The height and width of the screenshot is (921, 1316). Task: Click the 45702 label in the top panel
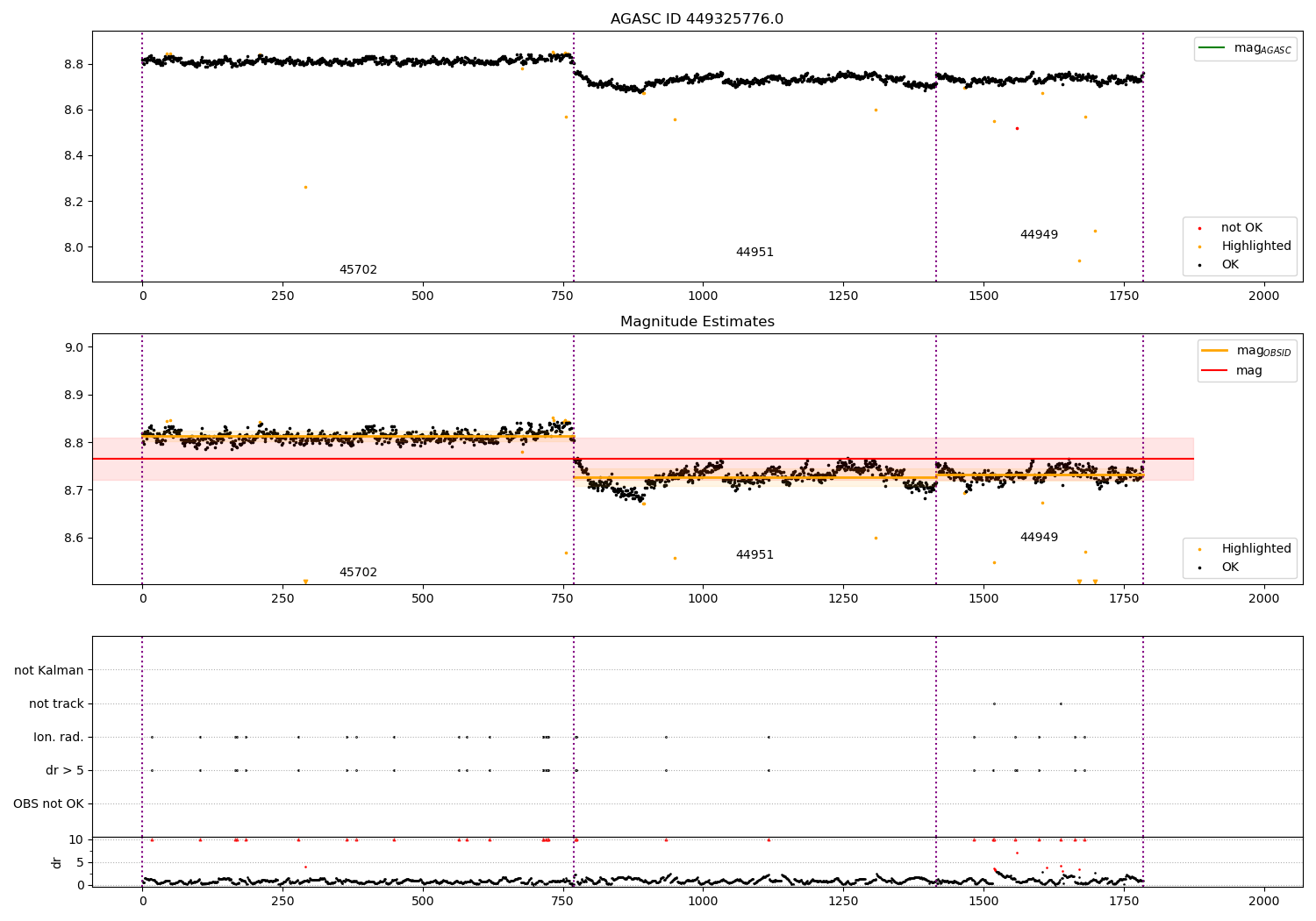(x=358, y=270)
